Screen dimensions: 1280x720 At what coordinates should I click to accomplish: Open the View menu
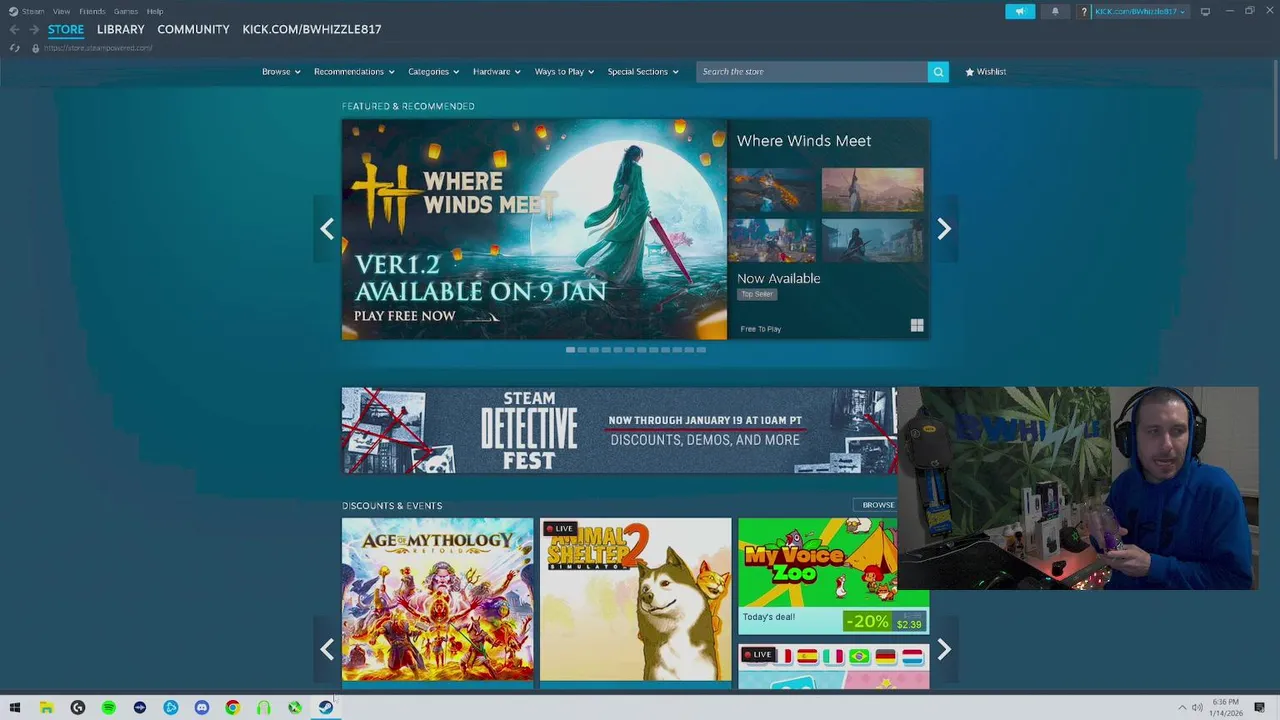pos(61,11)
